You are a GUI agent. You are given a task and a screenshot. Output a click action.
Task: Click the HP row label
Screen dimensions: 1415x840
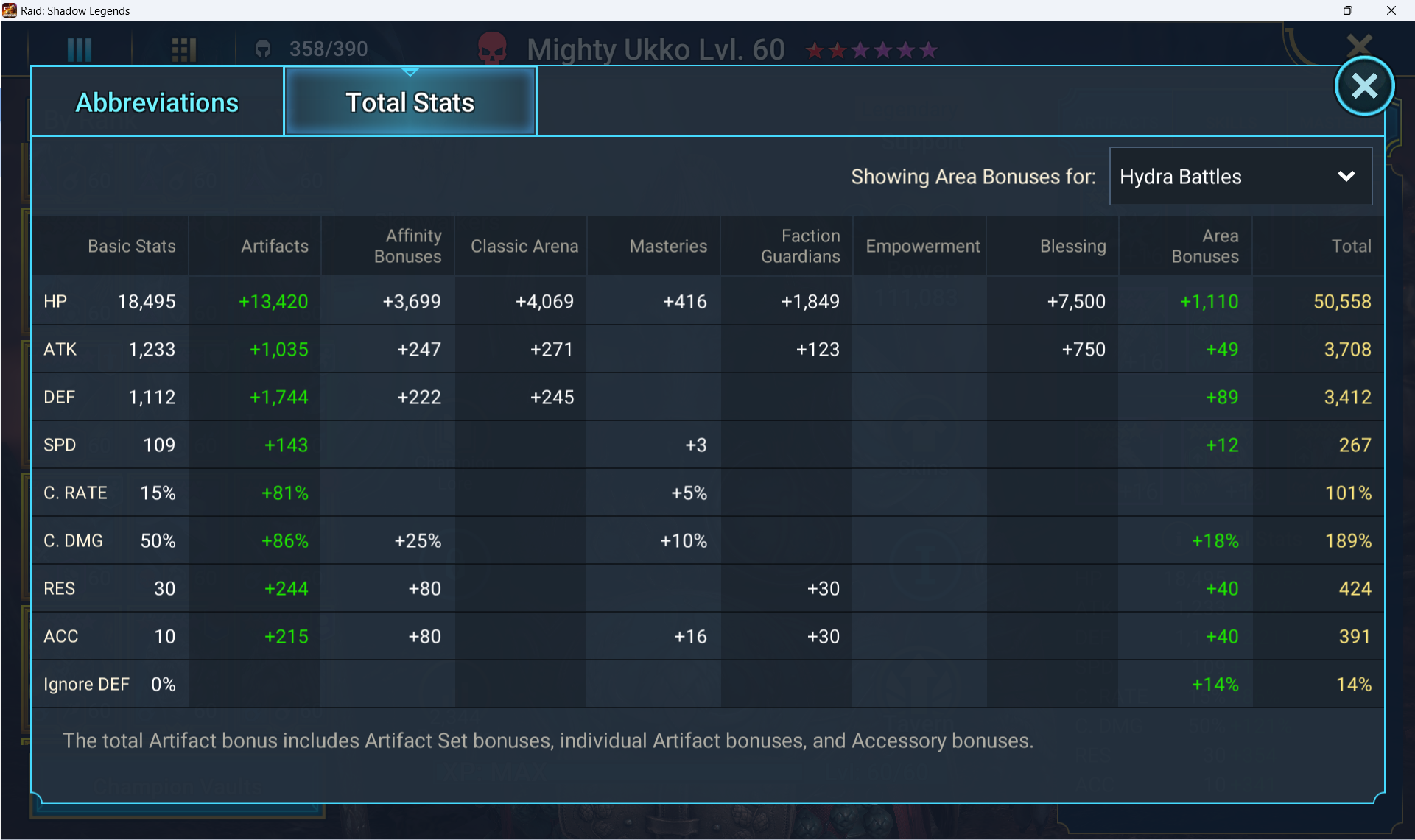55,301
